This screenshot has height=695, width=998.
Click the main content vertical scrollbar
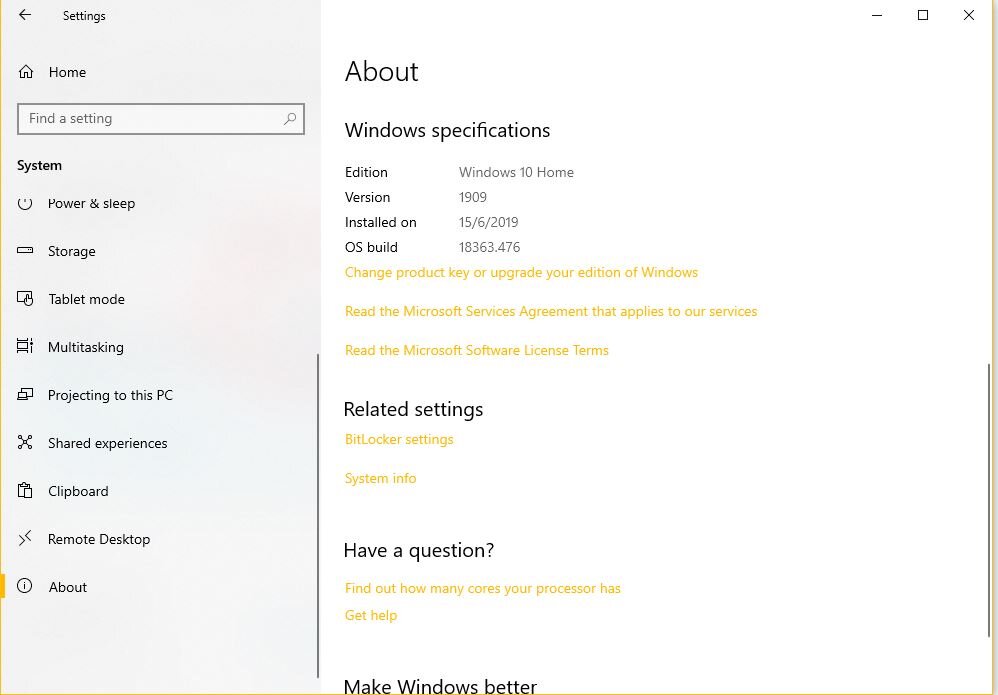[988, 500]
